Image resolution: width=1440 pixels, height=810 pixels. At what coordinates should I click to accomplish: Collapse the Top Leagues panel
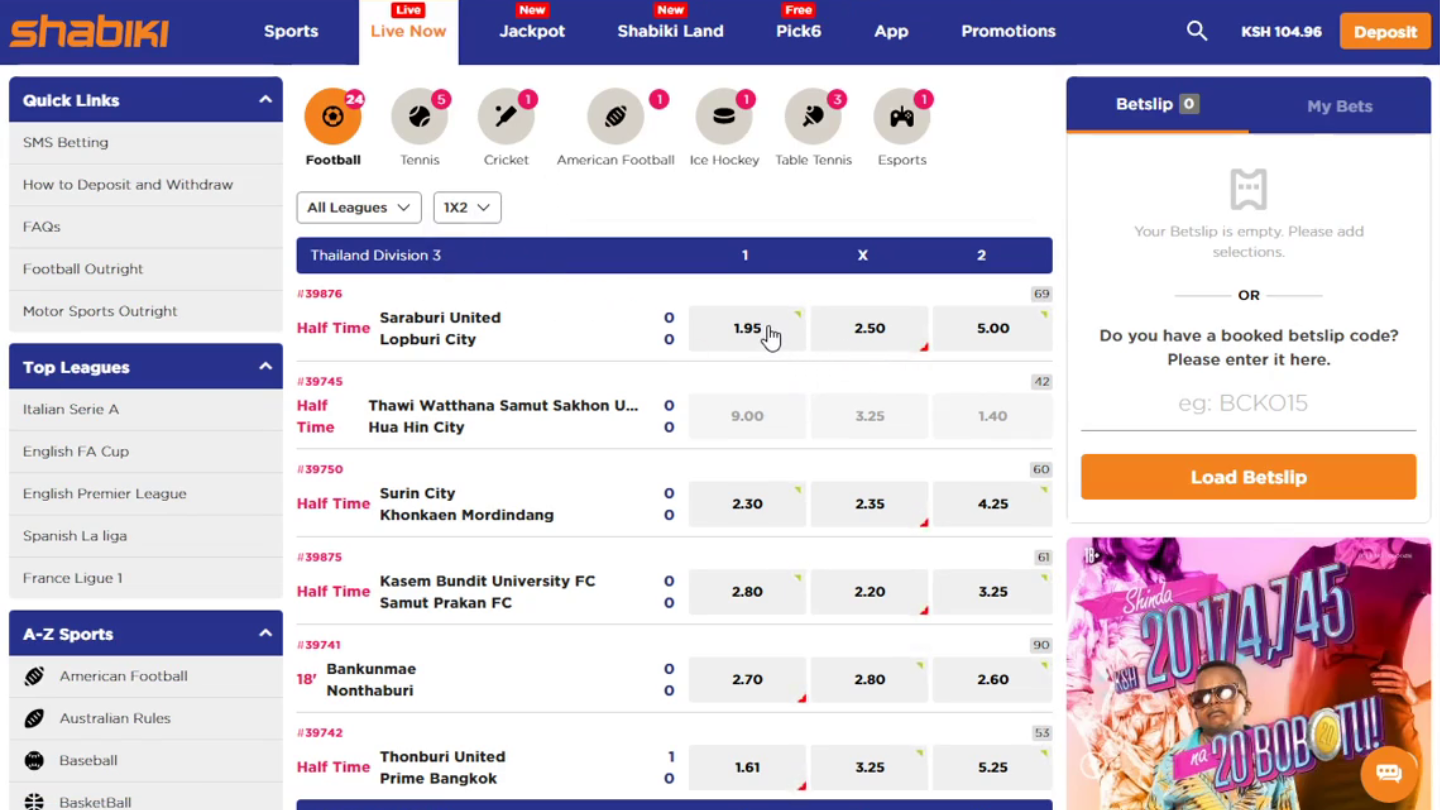[265, 367]
